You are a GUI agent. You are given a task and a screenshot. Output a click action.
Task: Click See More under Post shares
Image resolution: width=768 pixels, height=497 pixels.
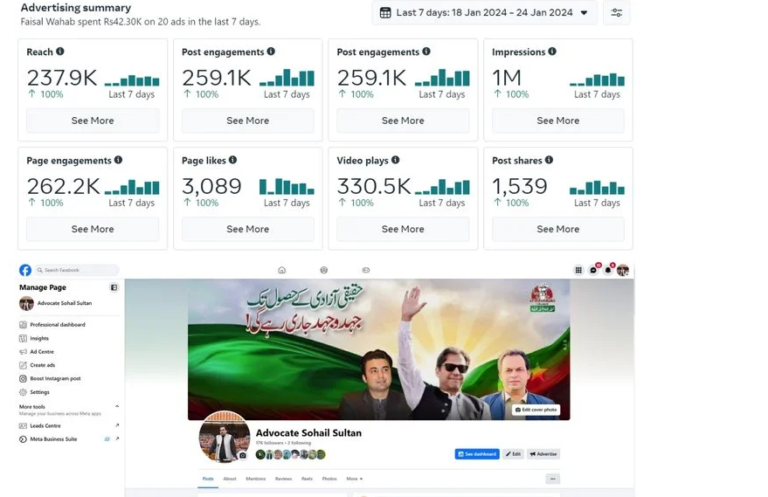click(x=558, y=229)
